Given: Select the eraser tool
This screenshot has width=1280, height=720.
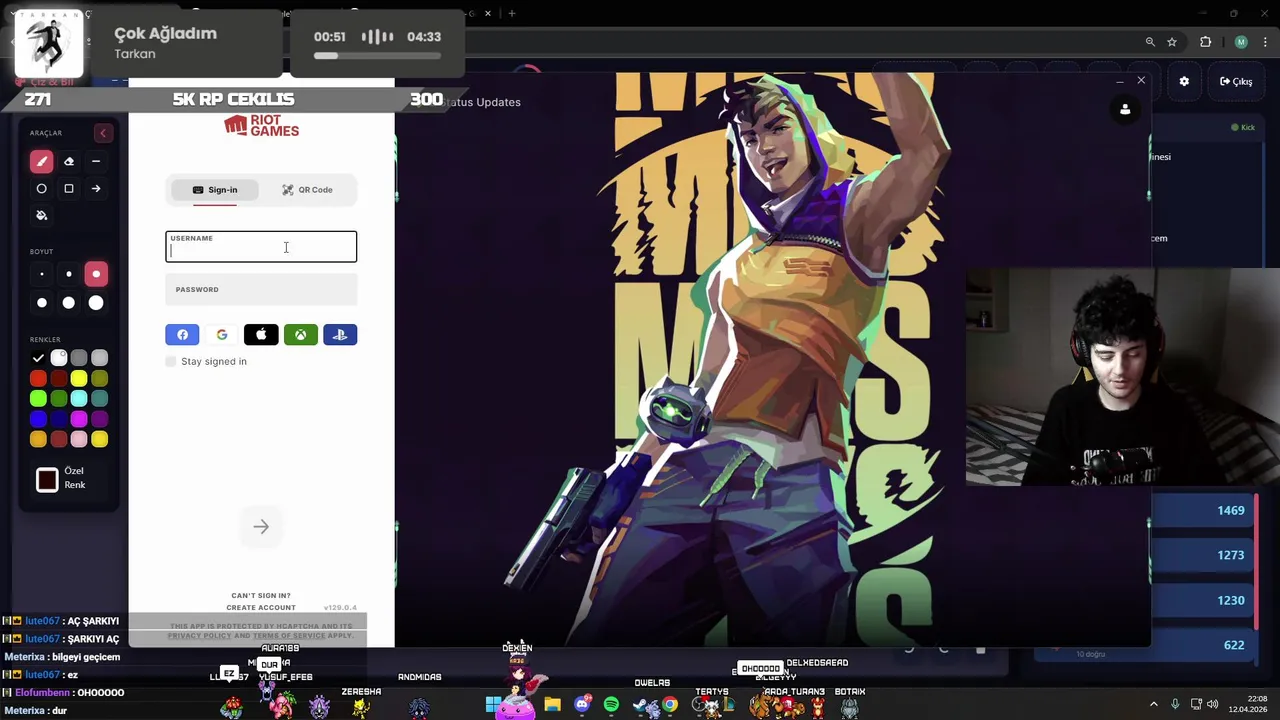Looking at the screenshot, I should [69, 161].
